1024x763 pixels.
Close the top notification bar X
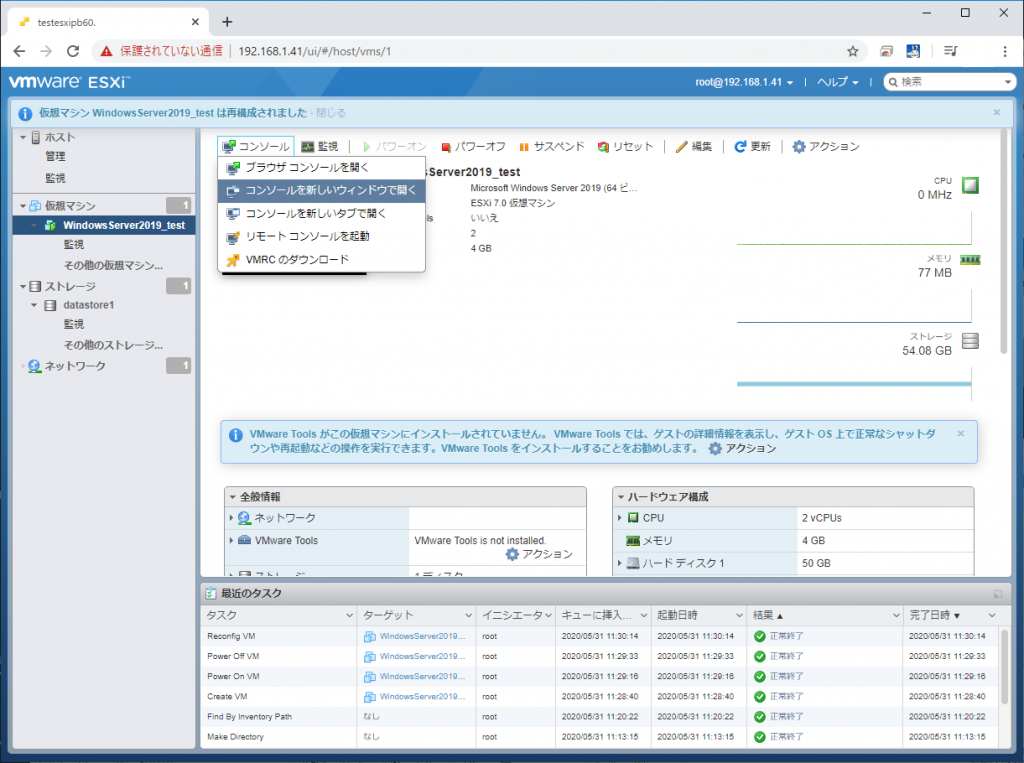(x=997, y=112)
